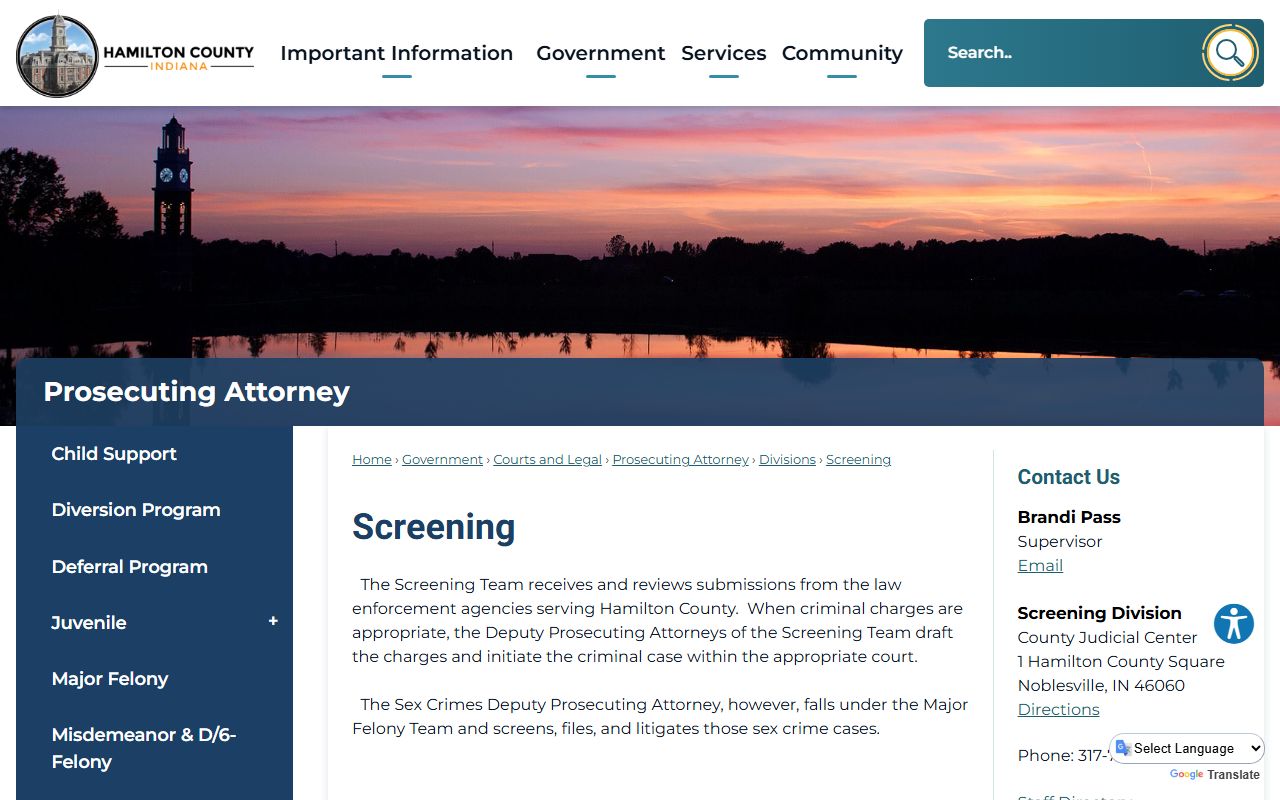Open Diversion Program in sidebar

tap(136, 510)
